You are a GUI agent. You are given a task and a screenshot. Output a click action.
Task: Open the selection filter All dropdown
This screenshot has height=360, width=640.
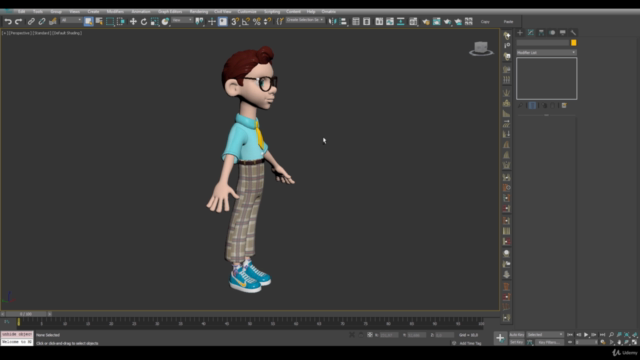(71, 20)
